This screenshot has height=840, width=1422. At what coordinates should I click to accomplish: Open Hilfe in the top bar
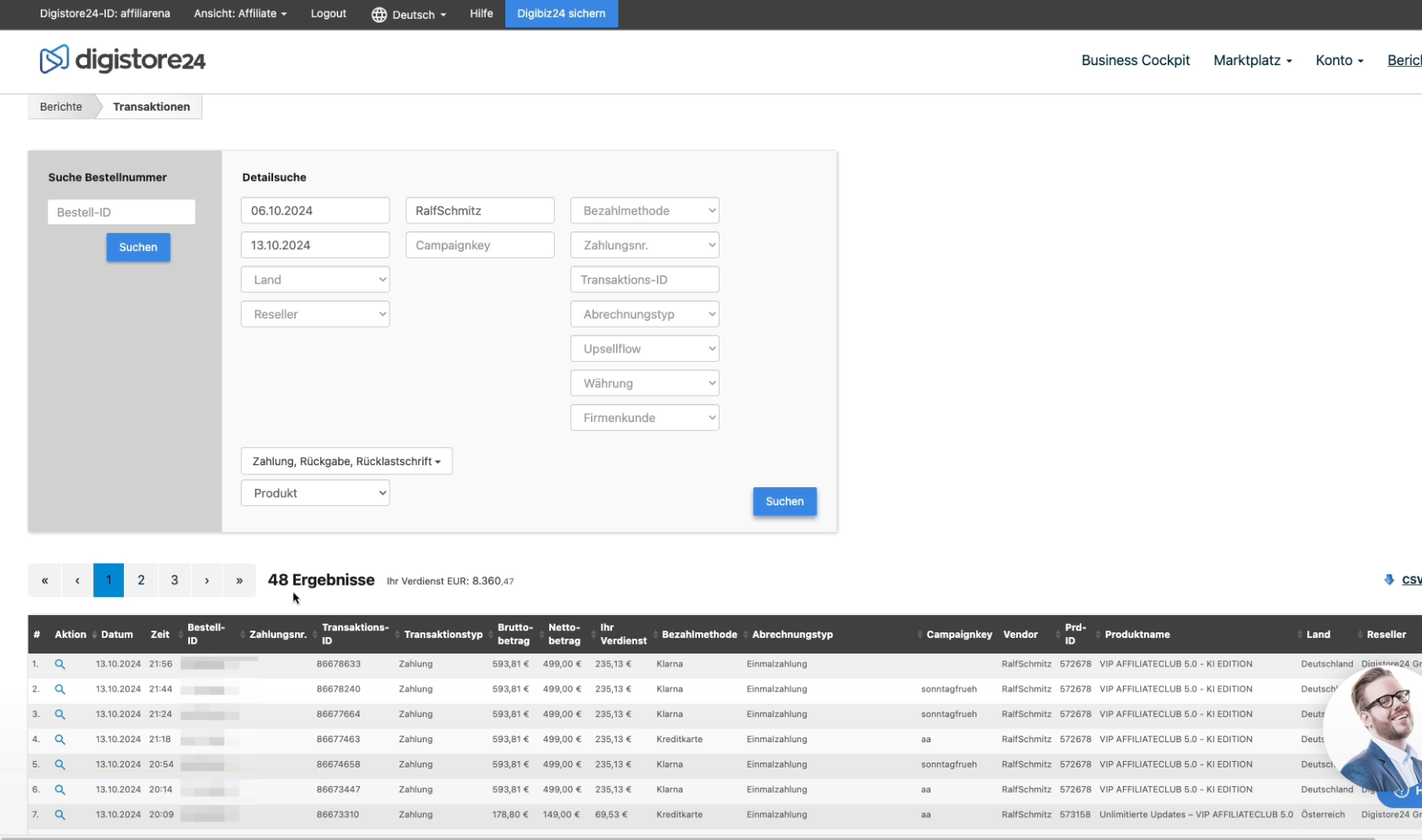[x=481, y=14]
